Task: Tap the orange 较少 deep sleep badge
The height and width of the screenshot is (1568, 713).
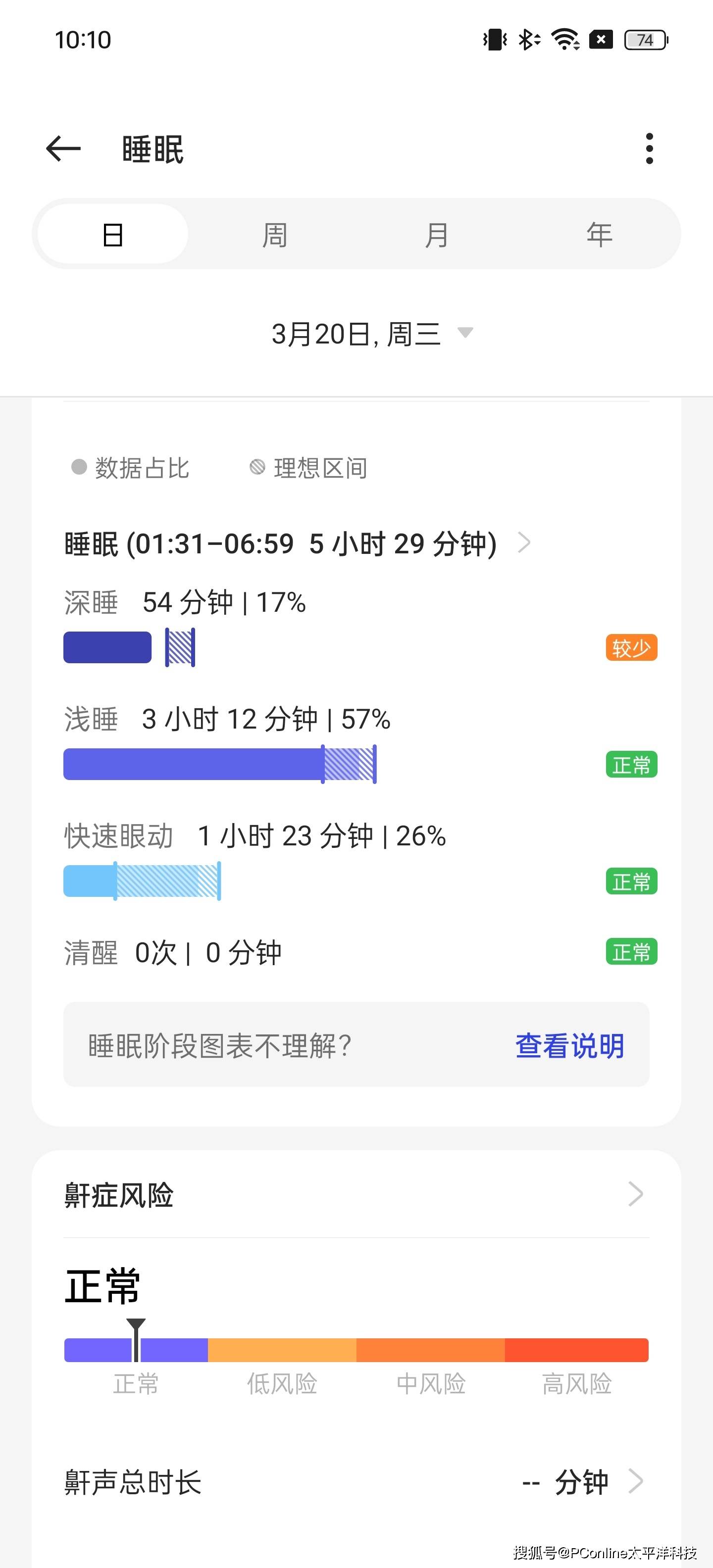Action: tap(631, 648)
